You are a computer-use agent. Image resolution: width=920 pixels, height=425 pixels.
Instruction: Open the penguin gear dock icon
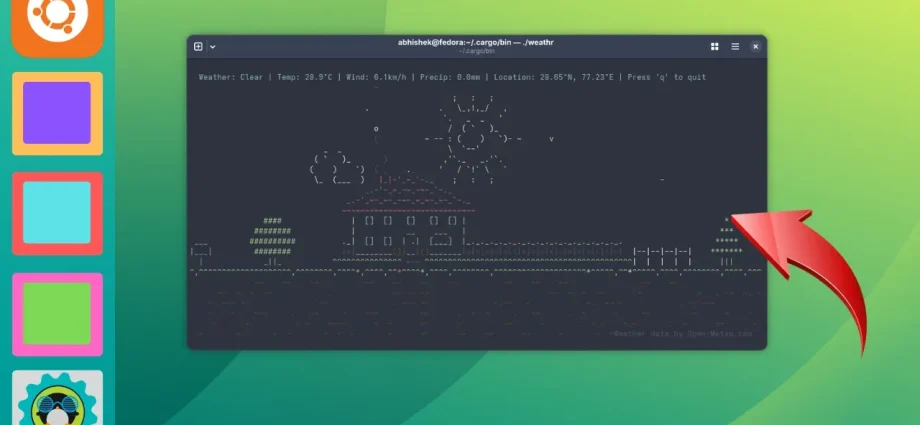[58, 397]
